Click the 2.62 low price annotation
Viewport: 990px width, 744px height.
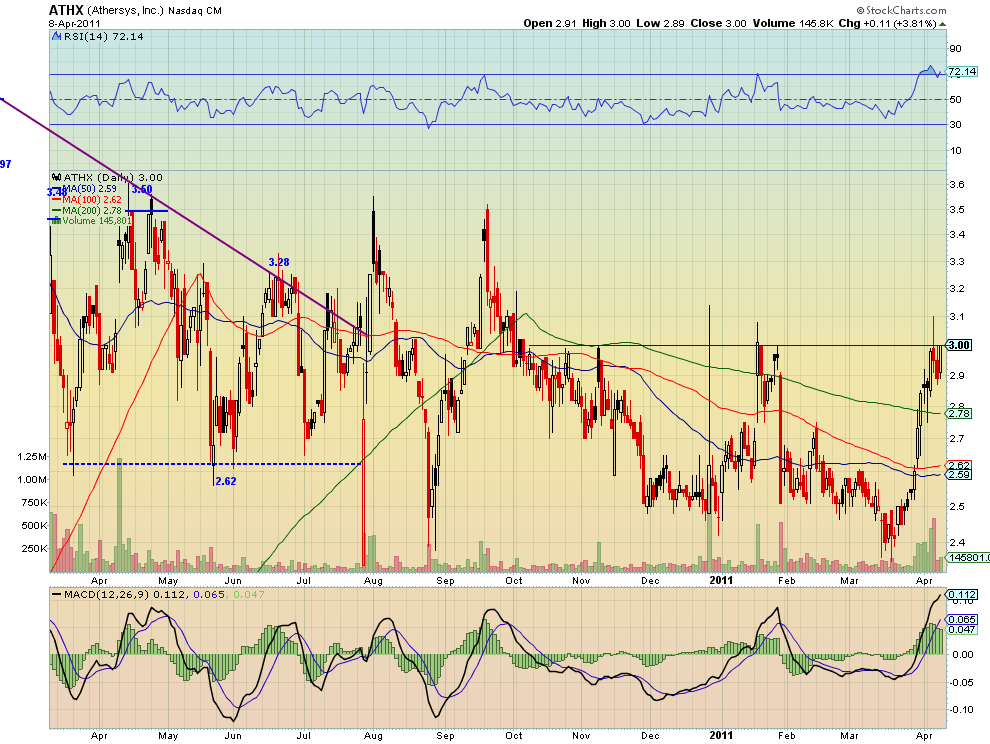pyautogui.click(x=226, y=481)
